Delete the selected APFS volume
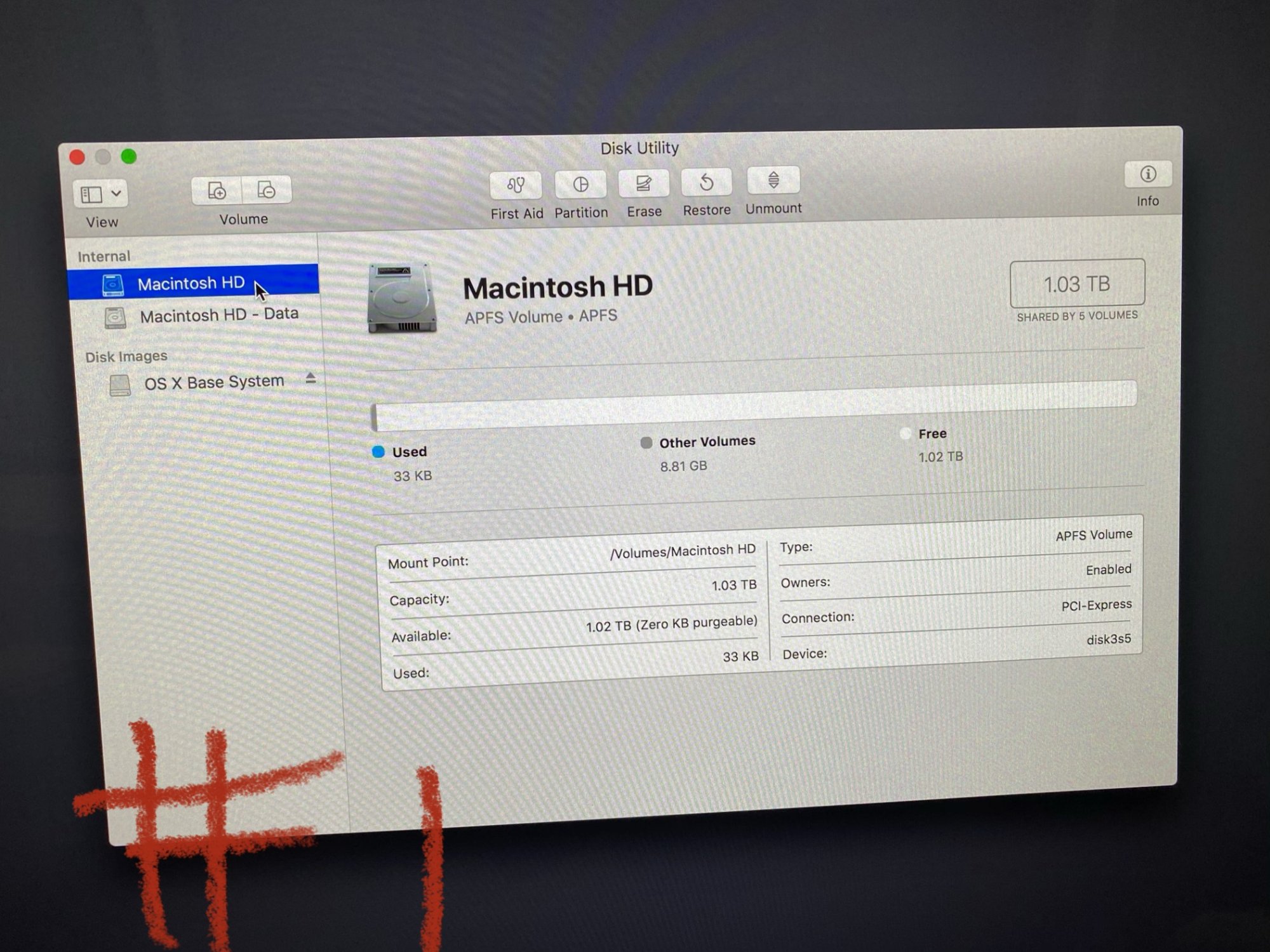The height and width of the screenshot is (952, 1270). [267, 190]
